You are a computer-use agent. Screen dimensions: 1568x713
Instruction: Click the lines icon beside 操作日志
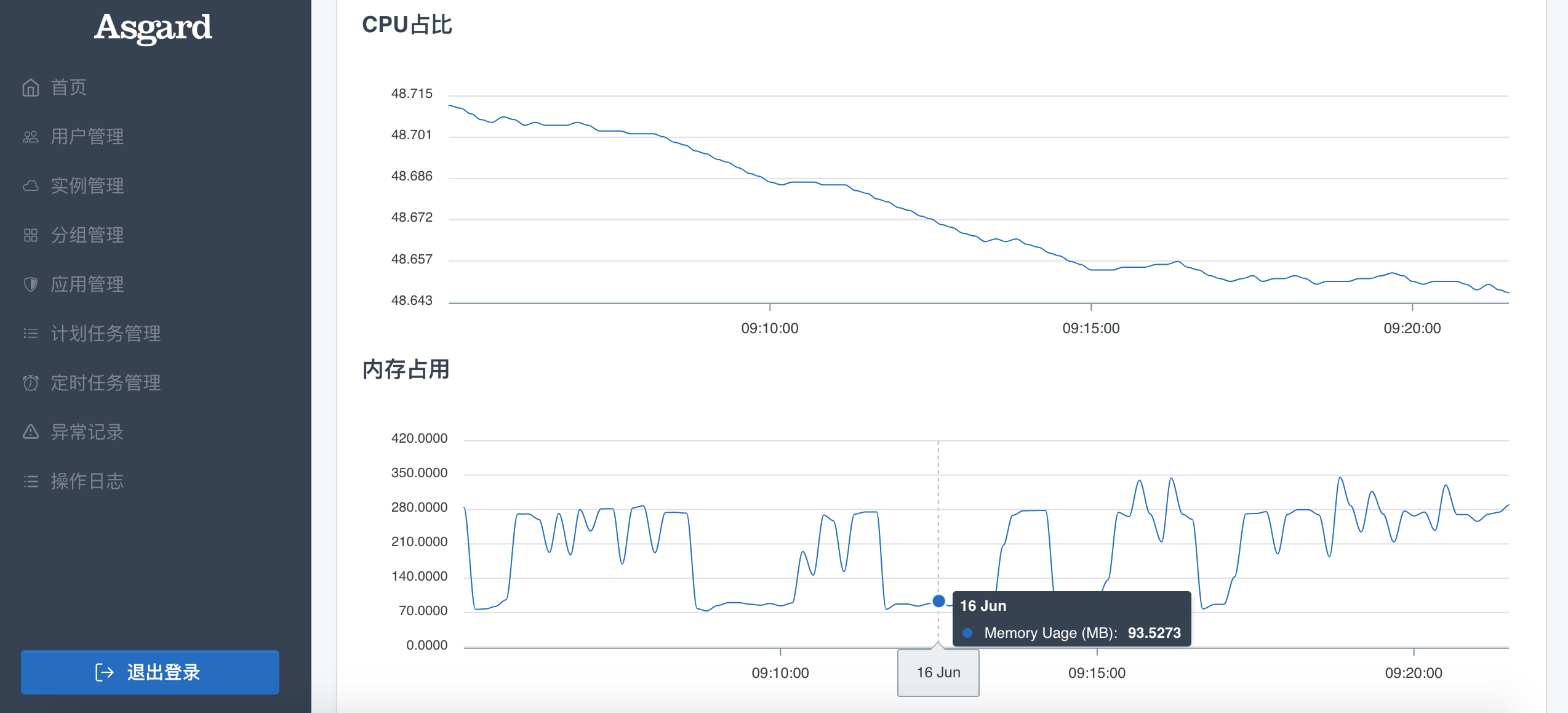pos(30,481)
